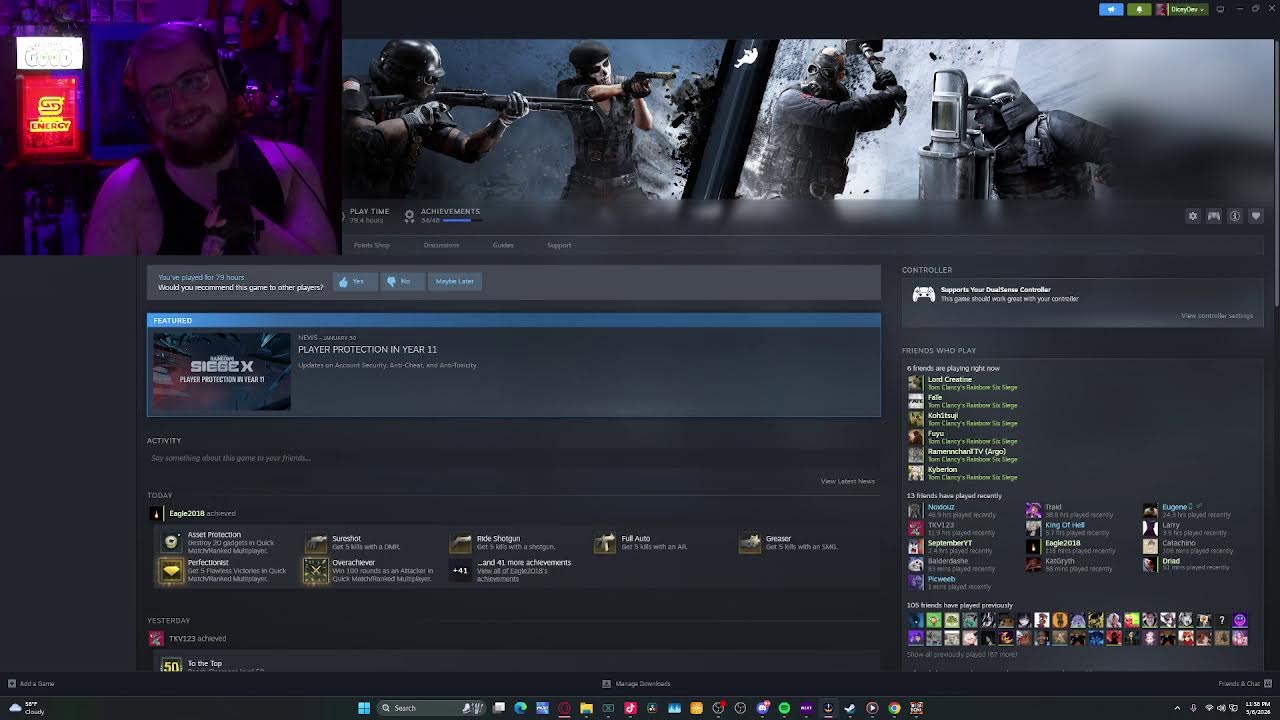Click Add a Game button
This screenshot has height=720, width=1280.
(x=31, y=684)
